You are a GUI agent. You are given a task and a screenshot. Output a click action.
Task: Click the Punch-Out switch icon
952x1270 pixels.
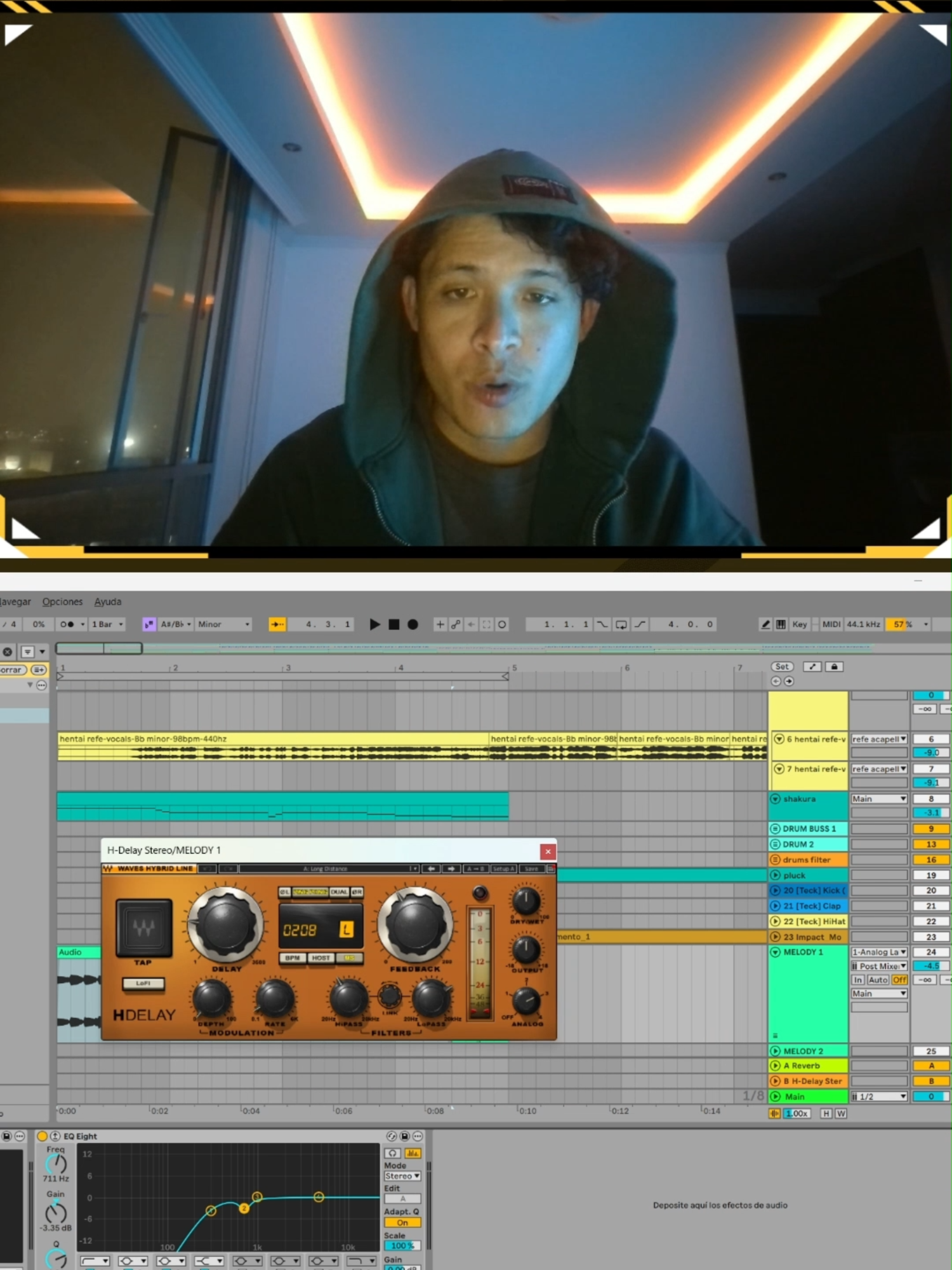tap(640, 624)
